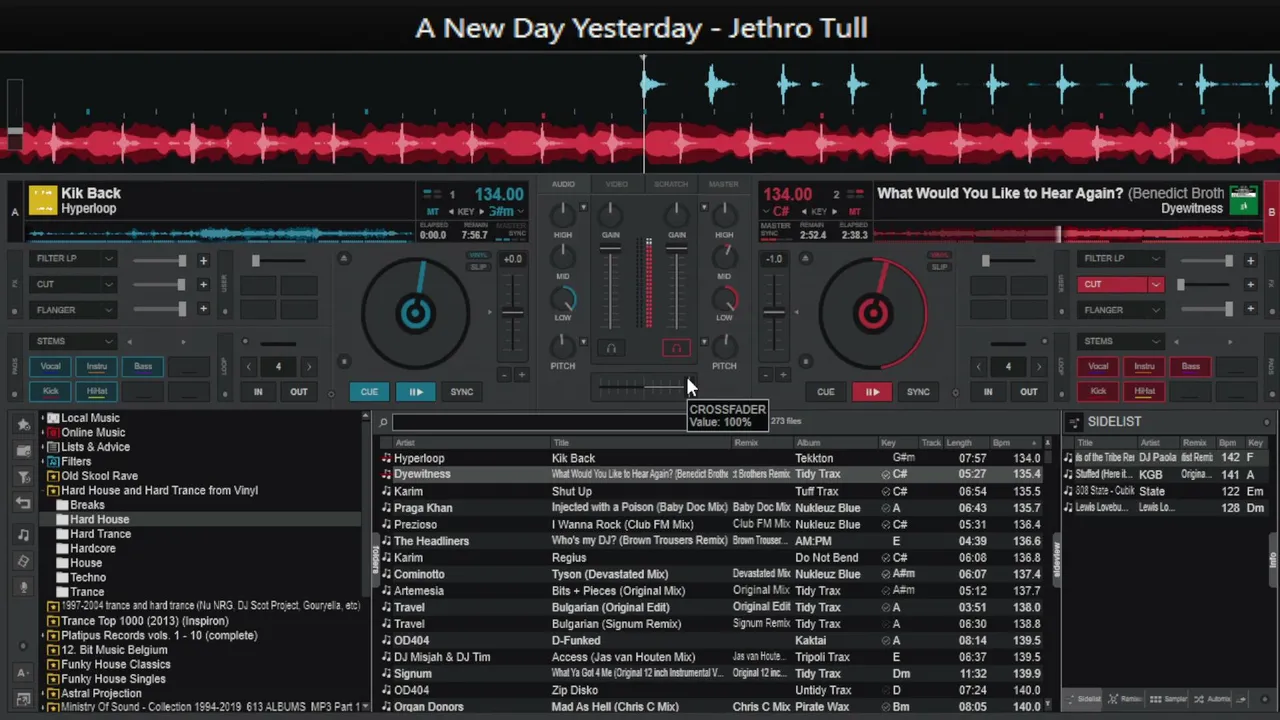1280x720 pixels.
Task: Click the SYNC button on the left deck
Action: click(x=462, y=392)
